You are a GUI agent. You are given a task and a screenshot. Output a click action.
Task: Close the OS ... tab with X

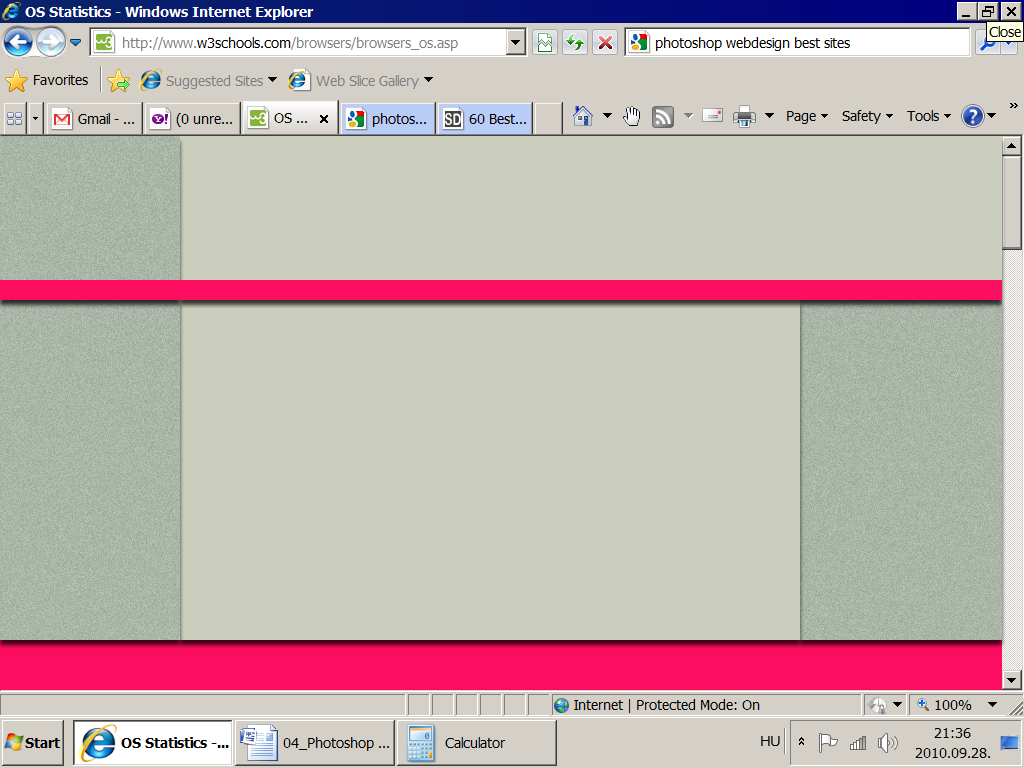[324, 119]
